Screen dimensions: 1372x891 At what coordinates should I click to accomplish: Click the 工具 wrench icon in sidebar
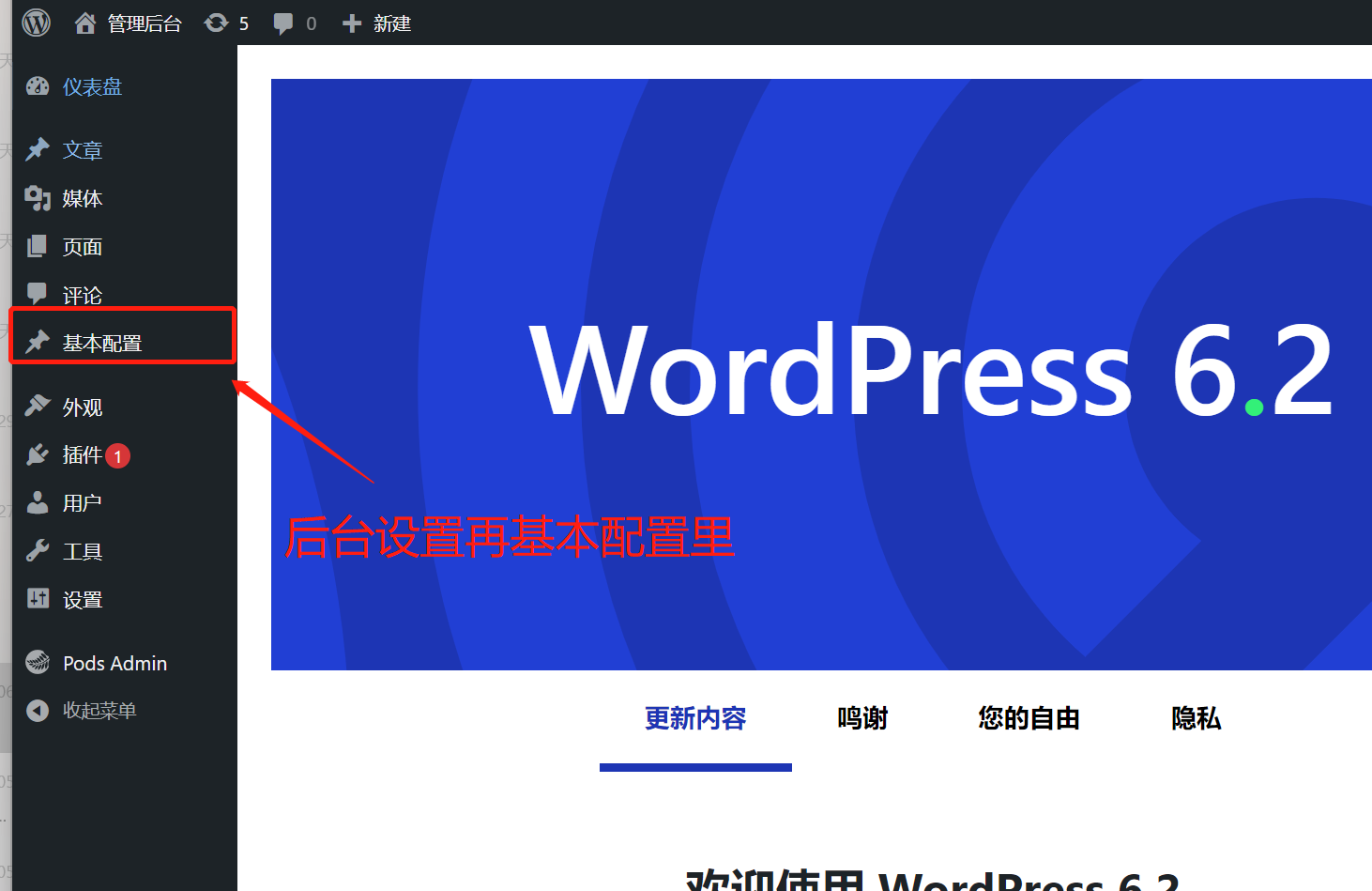(x=38, y=551)
